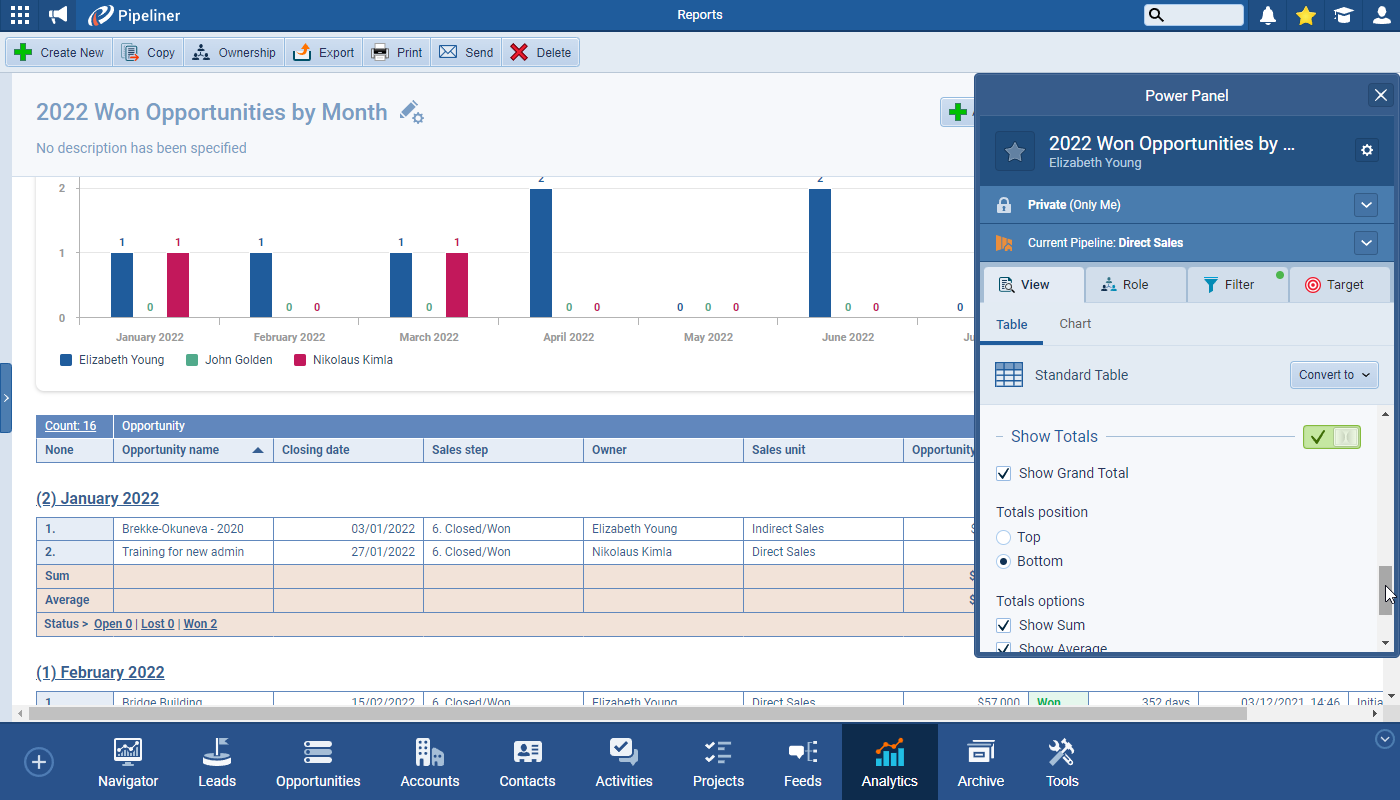Copy the current report

[147, 52]
